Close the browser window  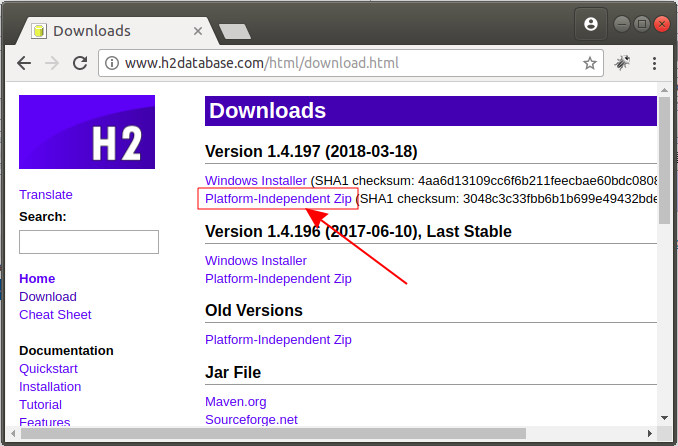tap(662, 24)
